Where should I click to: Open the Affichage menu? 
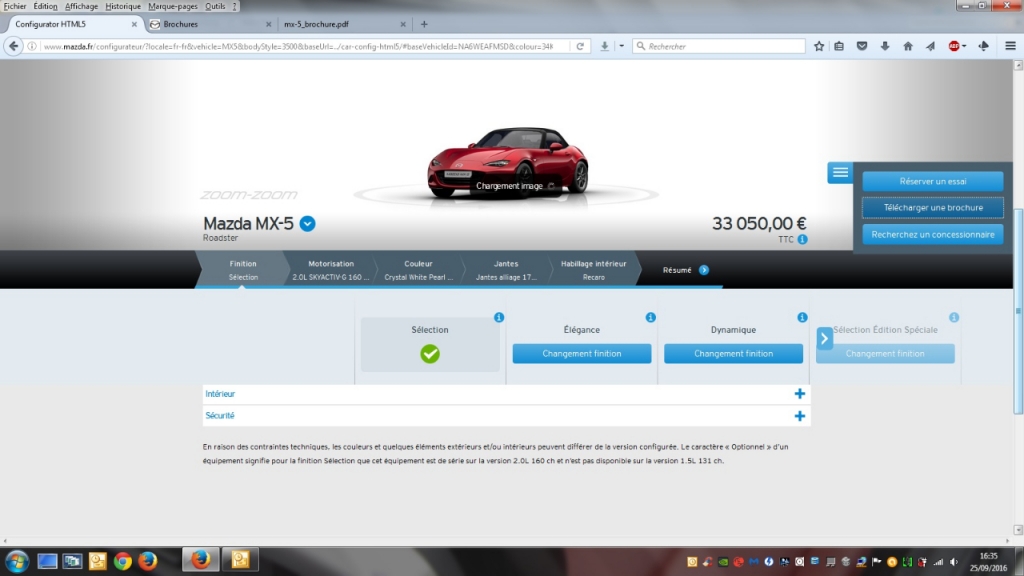81,7
